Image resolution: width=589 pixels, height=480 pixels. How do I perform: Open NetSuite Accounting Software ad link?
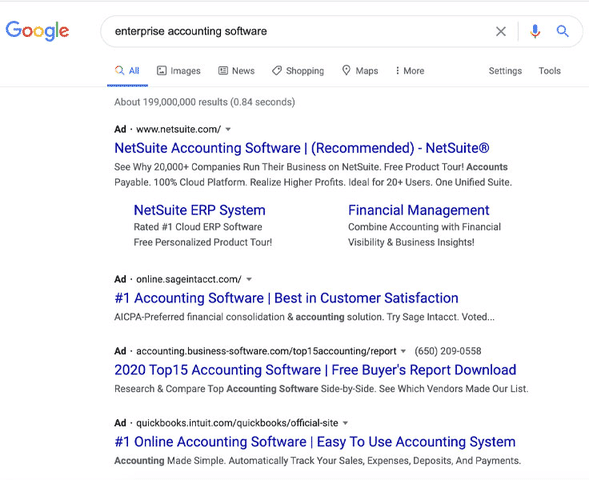302,148
